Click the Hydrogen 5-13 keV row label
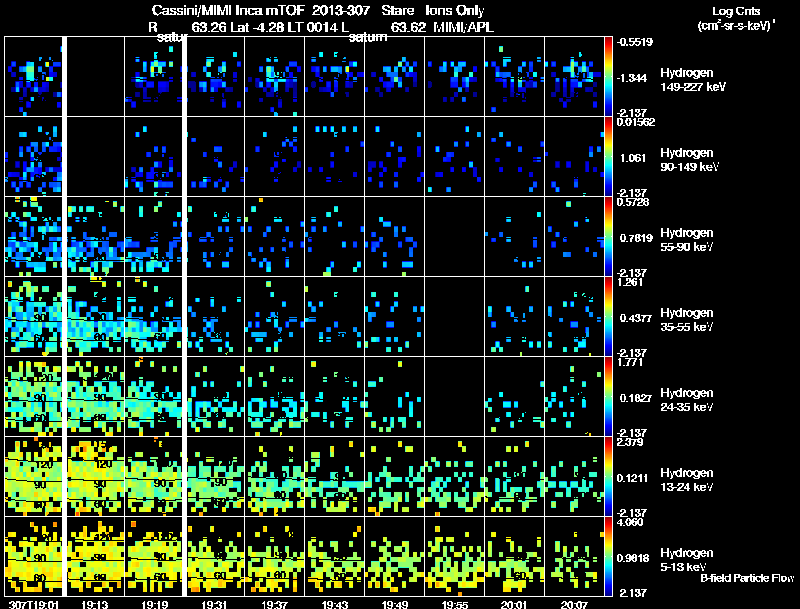 point(687,560)
